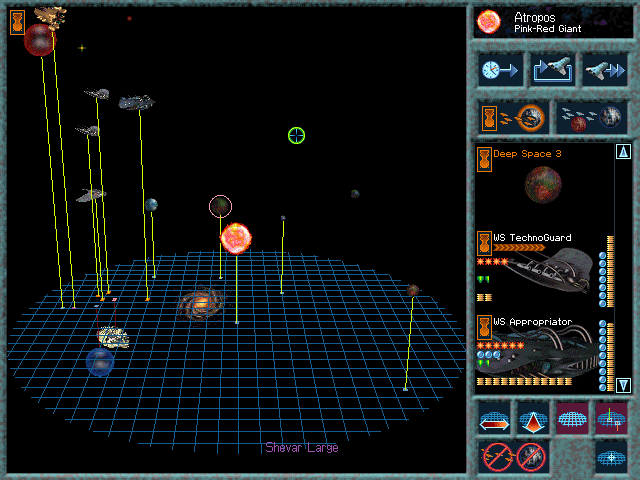Click the WS TechnoGuard name text
This screenshot has height=480, width=640.
[532, 238]
